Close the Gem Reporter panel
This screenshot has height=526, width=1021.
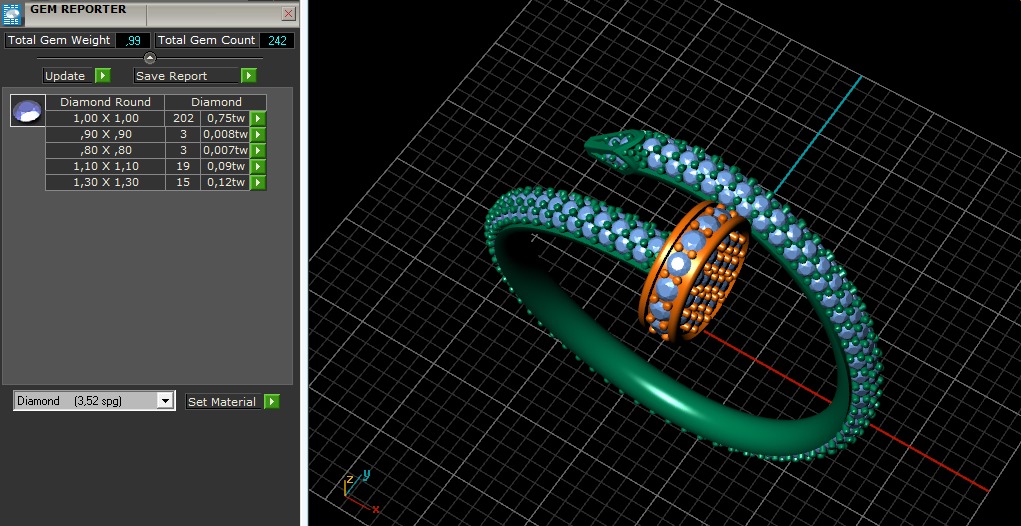tap(288, 13)
